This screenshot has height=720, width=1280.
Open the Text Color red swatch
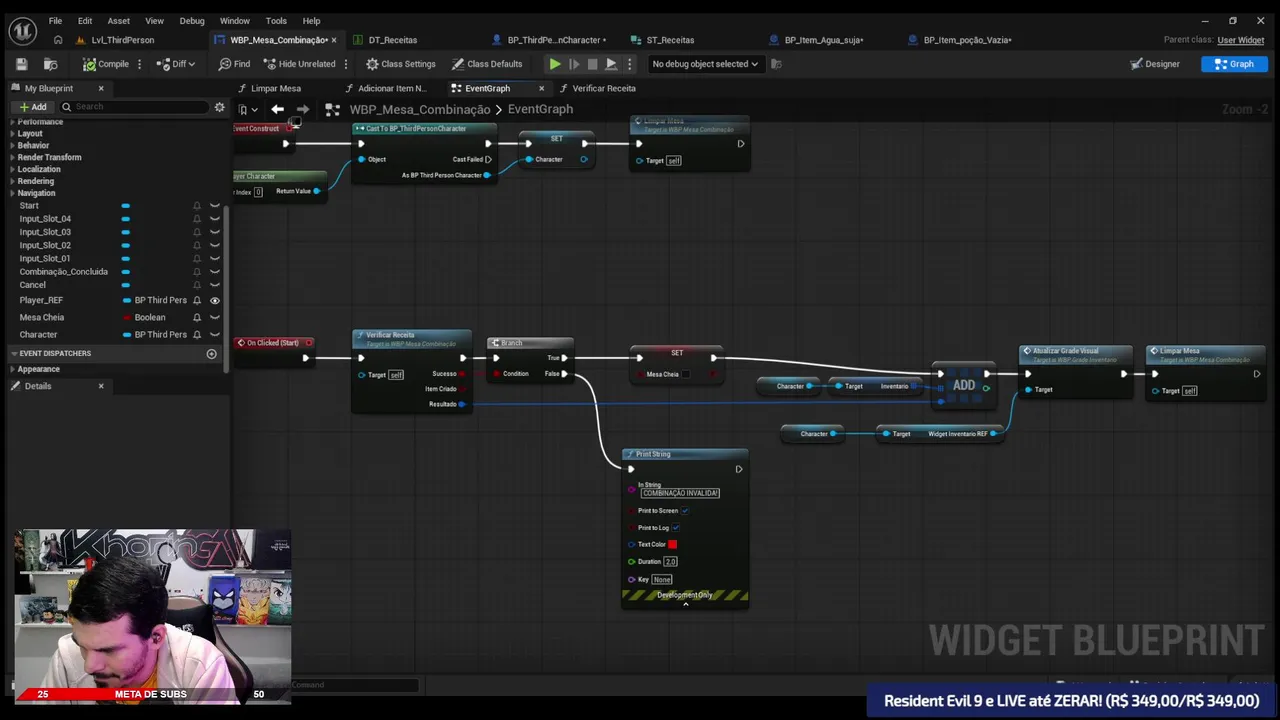(x=672, y=544)
